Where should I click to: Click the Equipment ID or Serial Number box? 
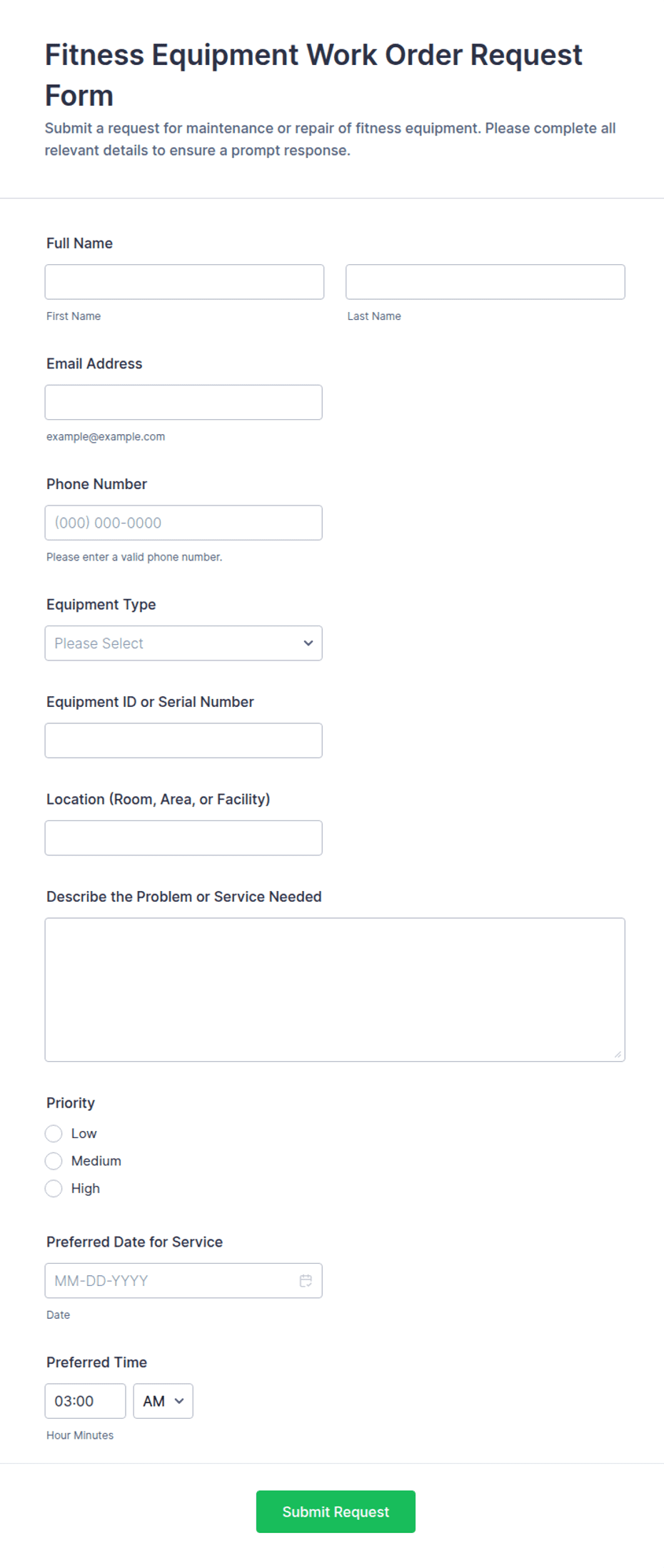(183, 740)
